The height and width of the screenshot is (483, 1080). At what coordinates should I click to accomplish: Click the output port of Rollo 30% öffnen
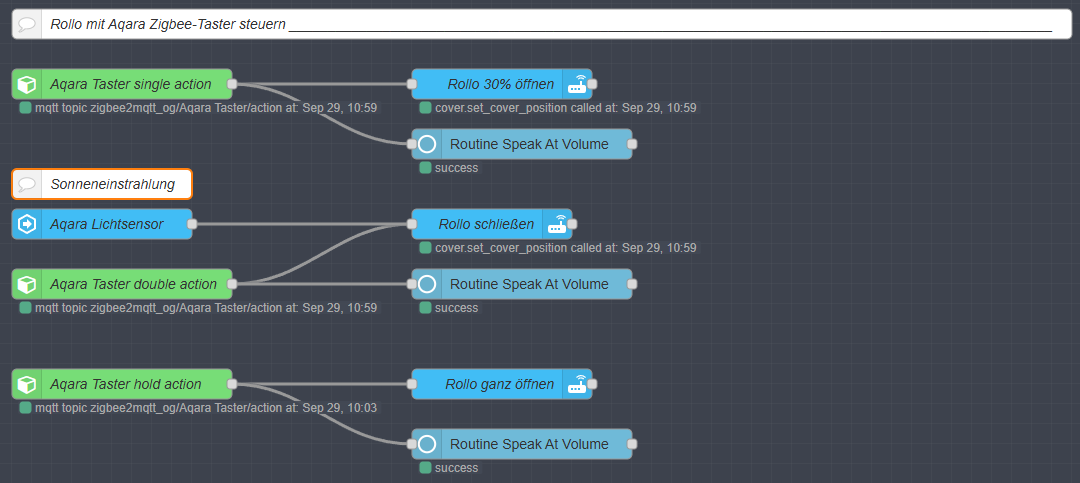click(x=592, y=85)
